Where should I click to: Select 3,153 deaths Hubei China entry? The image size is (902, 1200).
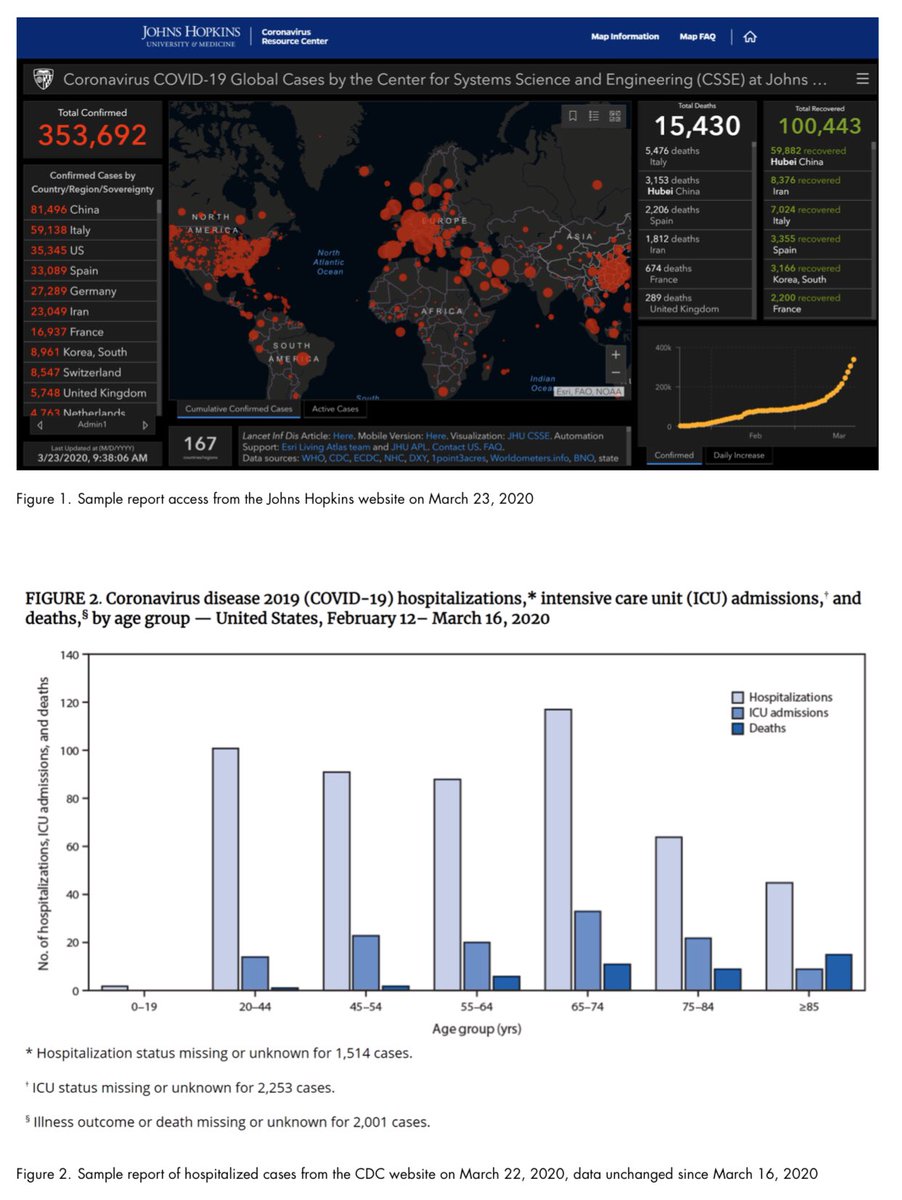695,185
